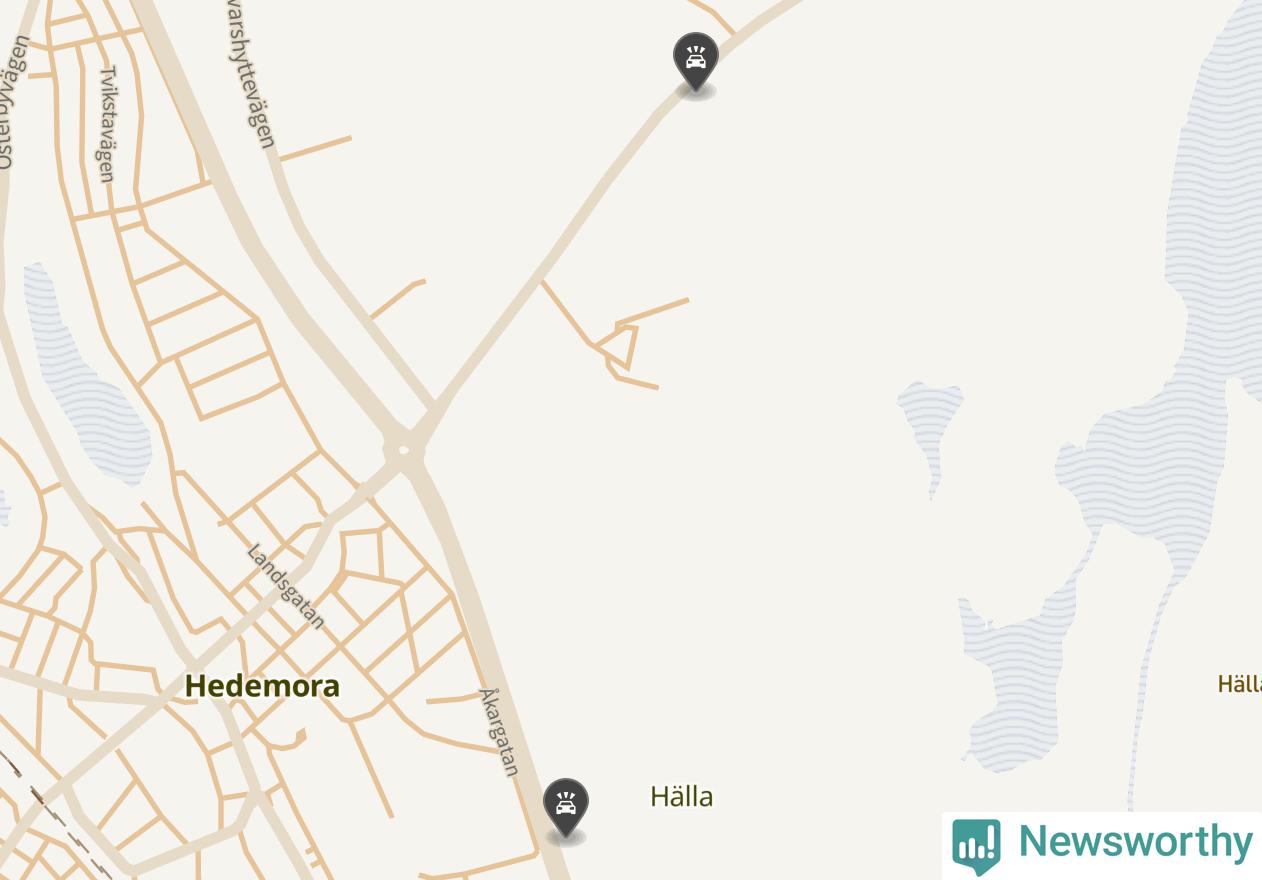
Task: Click the Newsworthy chart logo icon
Action: coord(976,846)
